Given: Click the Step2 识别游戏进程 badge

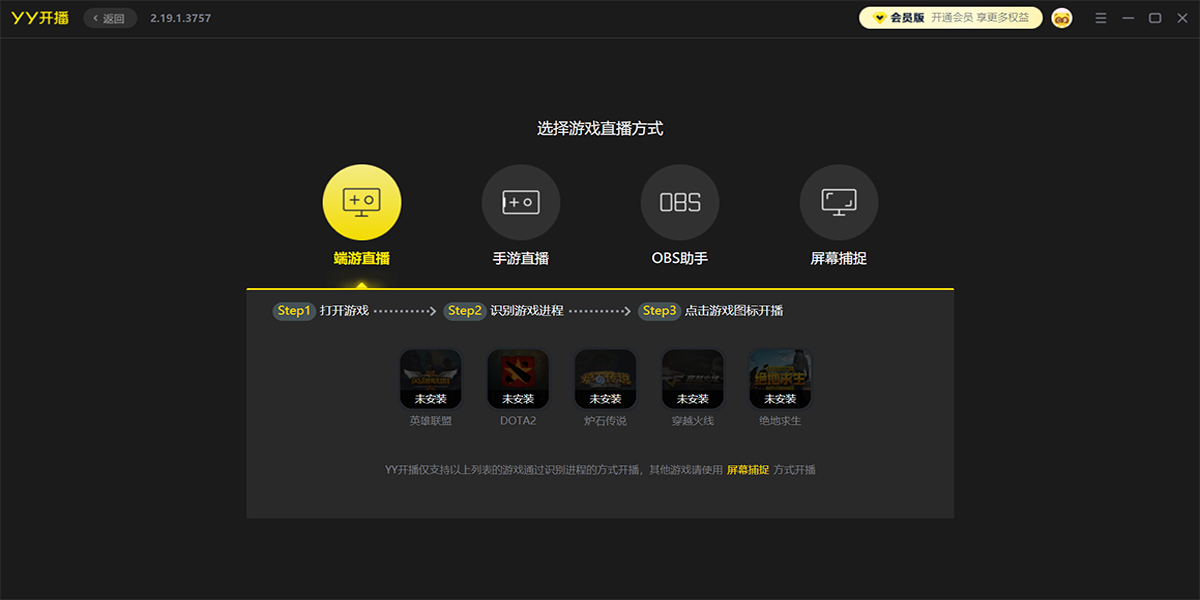Looking at the screenshot, I should tap(464, 311).
